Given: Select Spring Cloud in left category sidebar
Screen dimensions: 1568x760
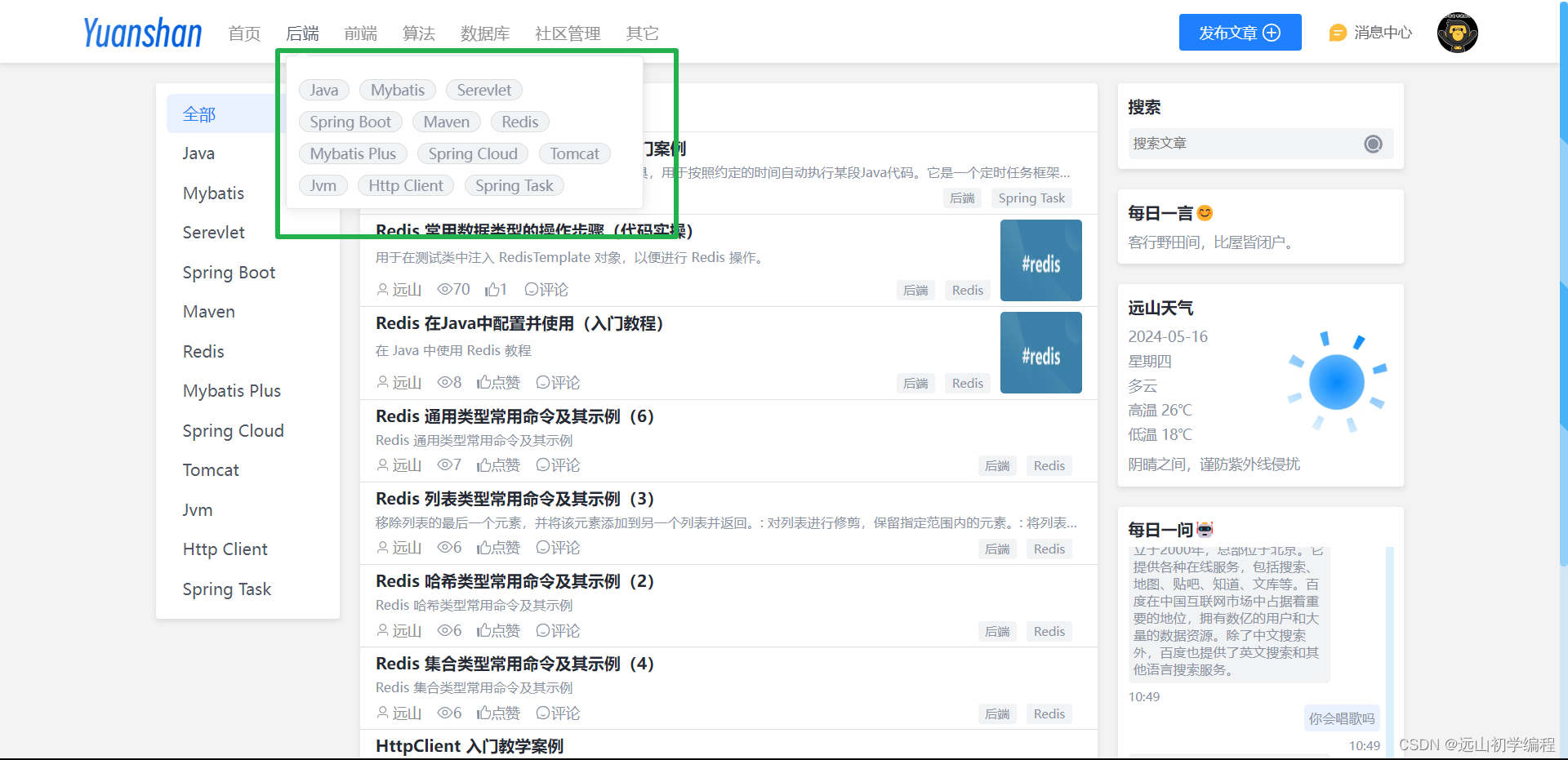Looking at the screenshot, I should (234, 431).
